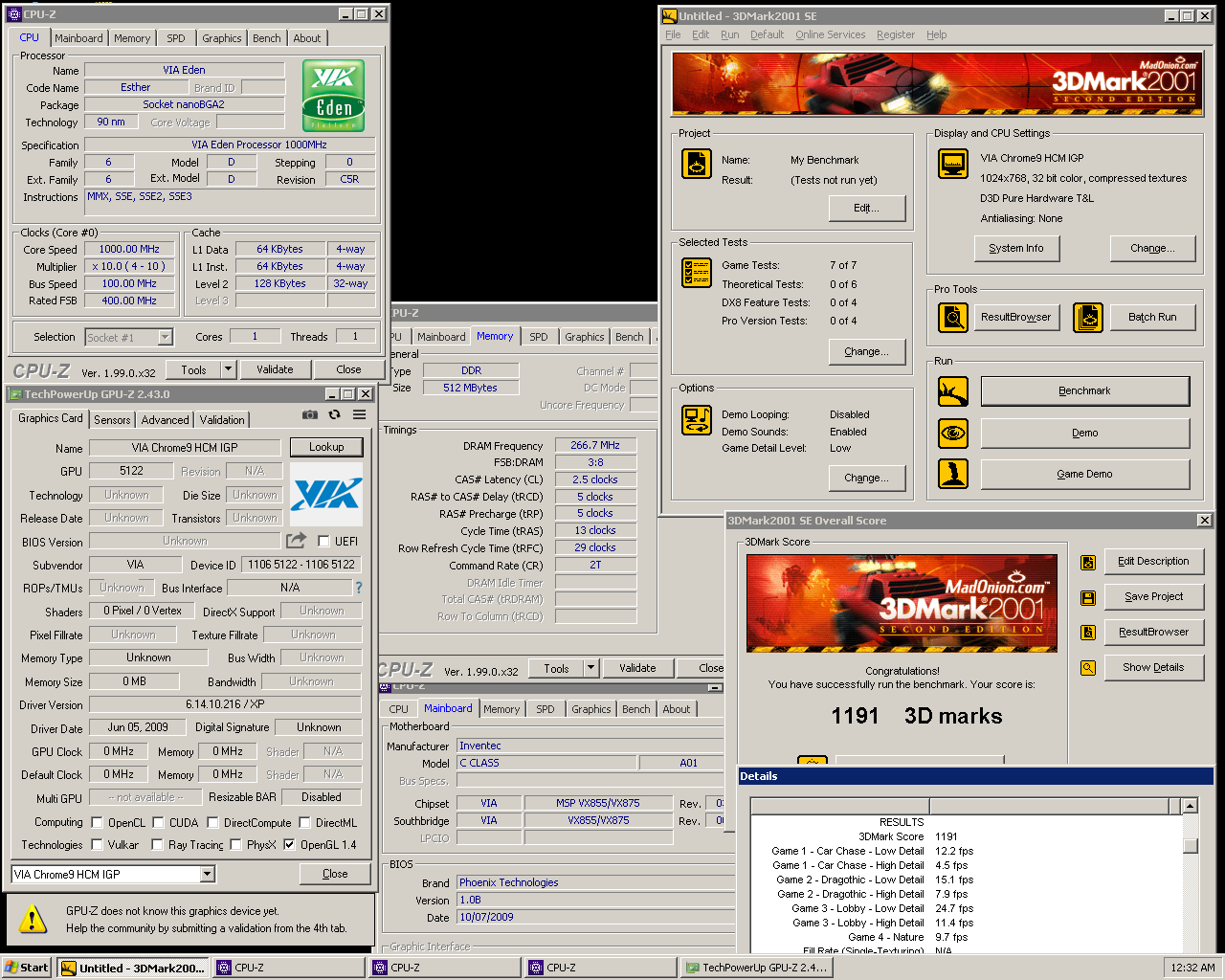The height and width of the screenshot is (980, 1225).
Task: Open the Register menu in 3DMark2001
Action: pyautogui.click(x=896, y=34)
